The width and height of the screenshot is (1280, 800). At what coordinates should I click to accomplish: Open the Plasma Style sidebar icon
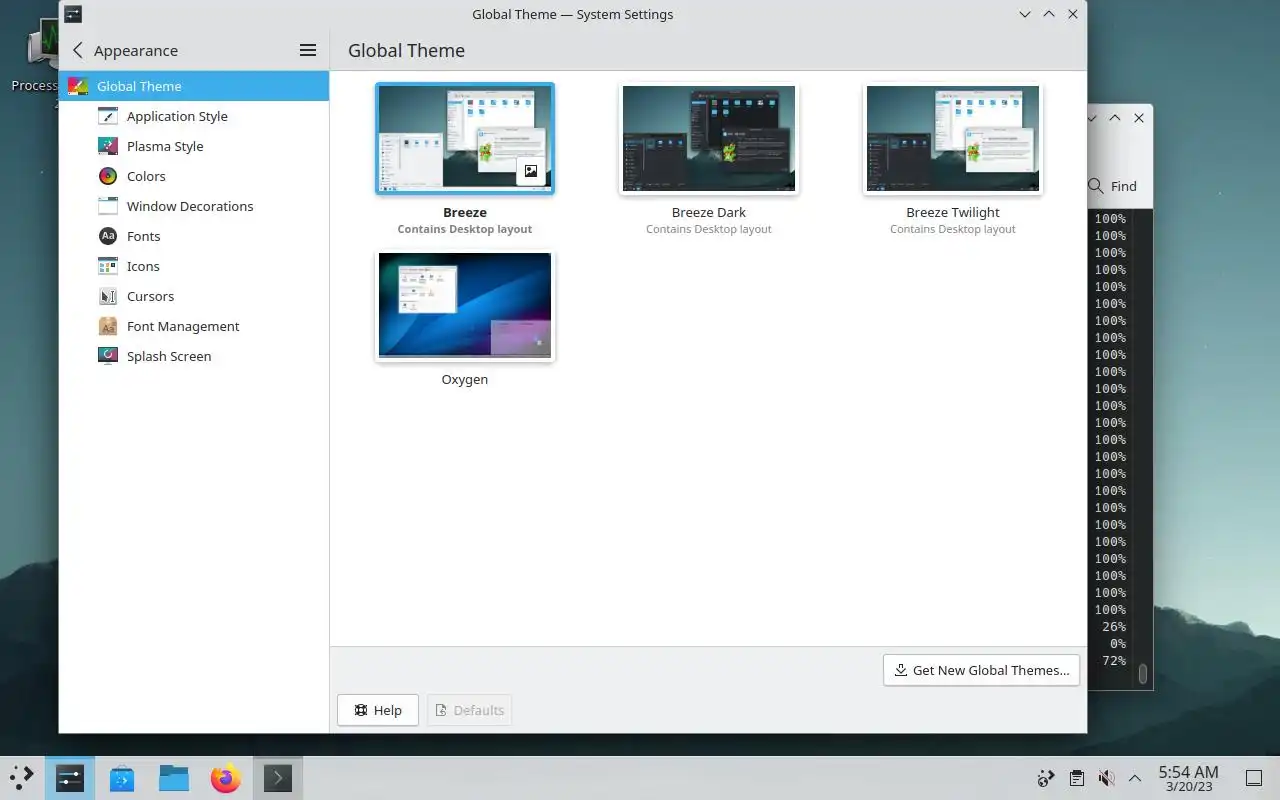tap(108, 146)
